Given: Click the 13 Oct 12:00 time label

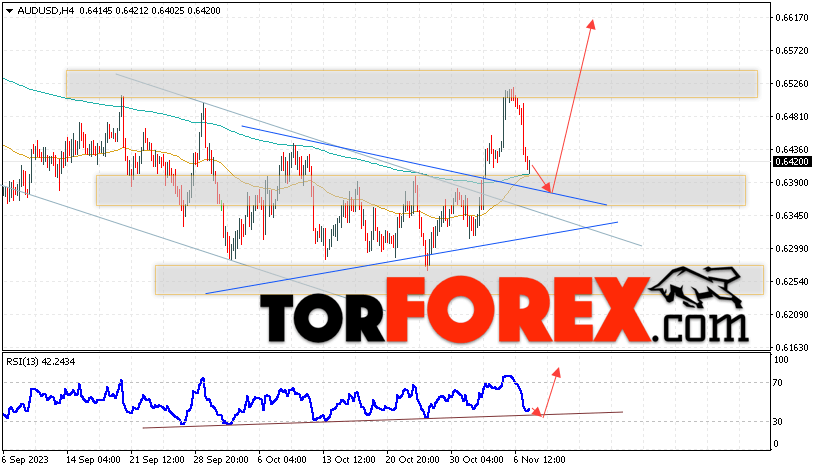Looking at the screenshot, I should (x=349, y=460).
